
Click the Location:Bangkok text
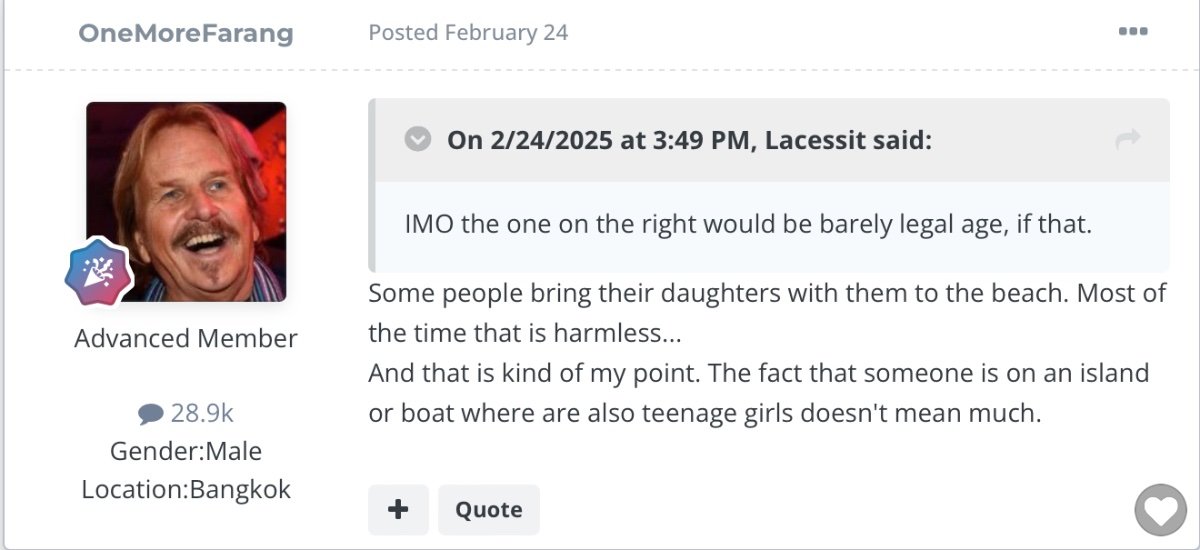[186, 489]
